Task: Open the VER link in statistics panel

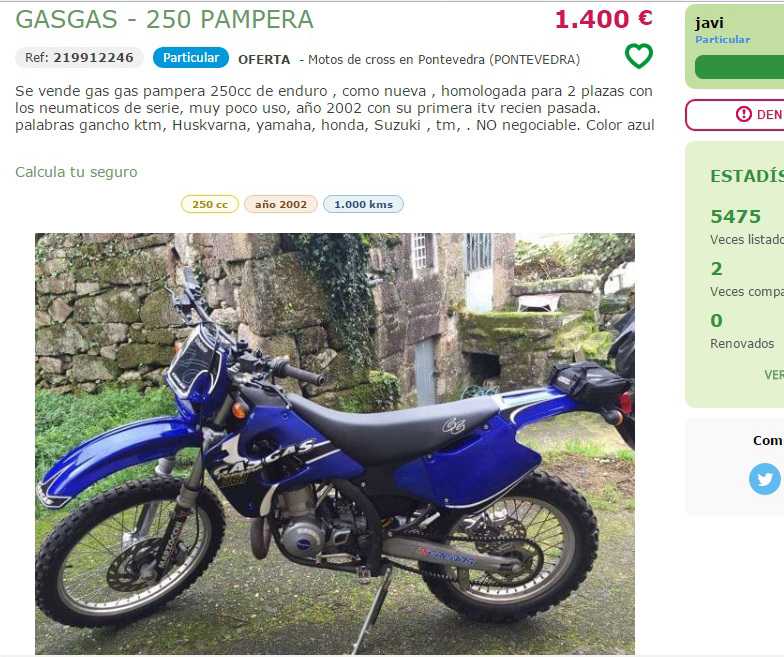Action: pyautogui.click(x=774, y=374)
